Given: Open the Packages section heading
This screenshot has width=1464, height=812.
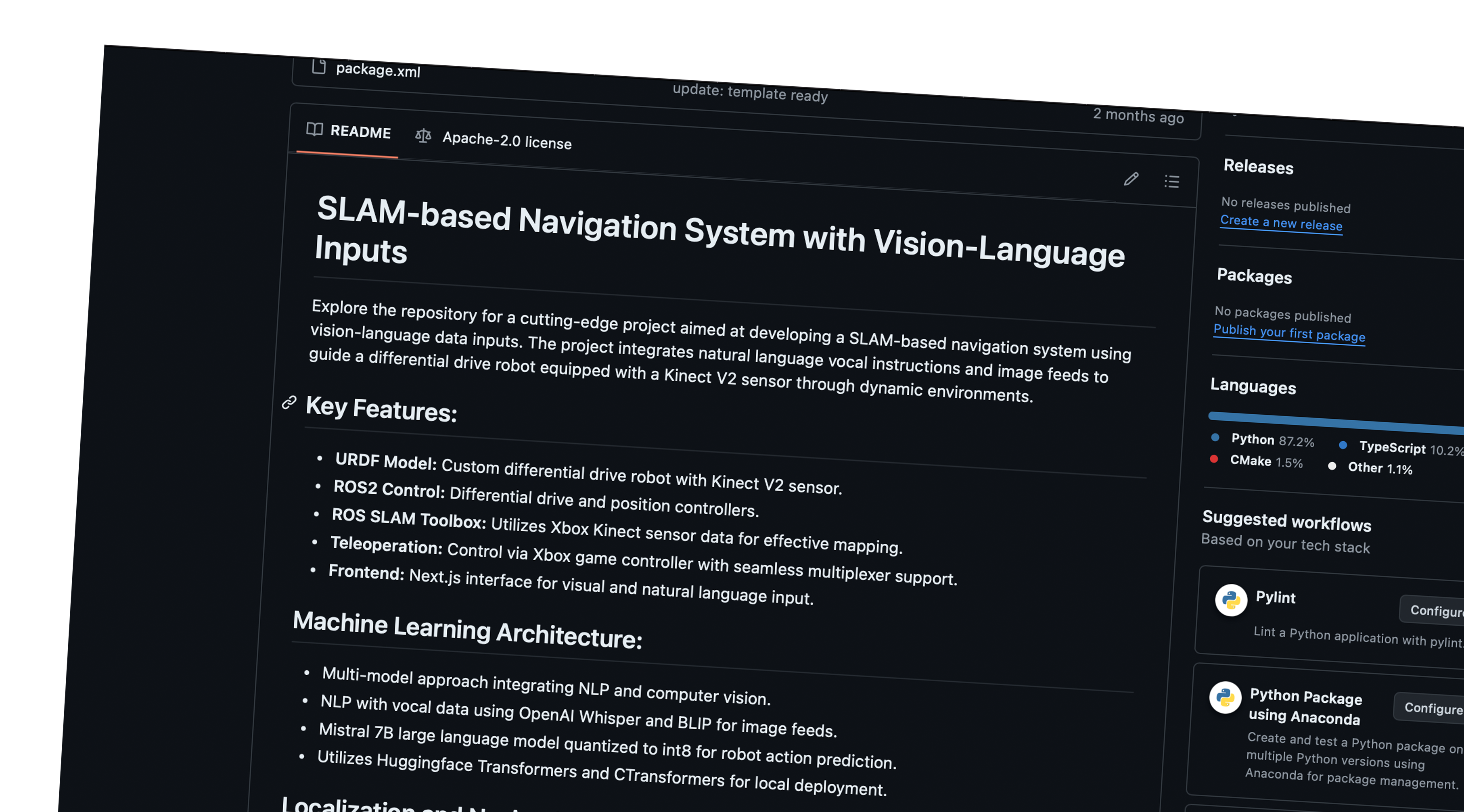Looking at the screenshot, I should (x=1254, y=276).
